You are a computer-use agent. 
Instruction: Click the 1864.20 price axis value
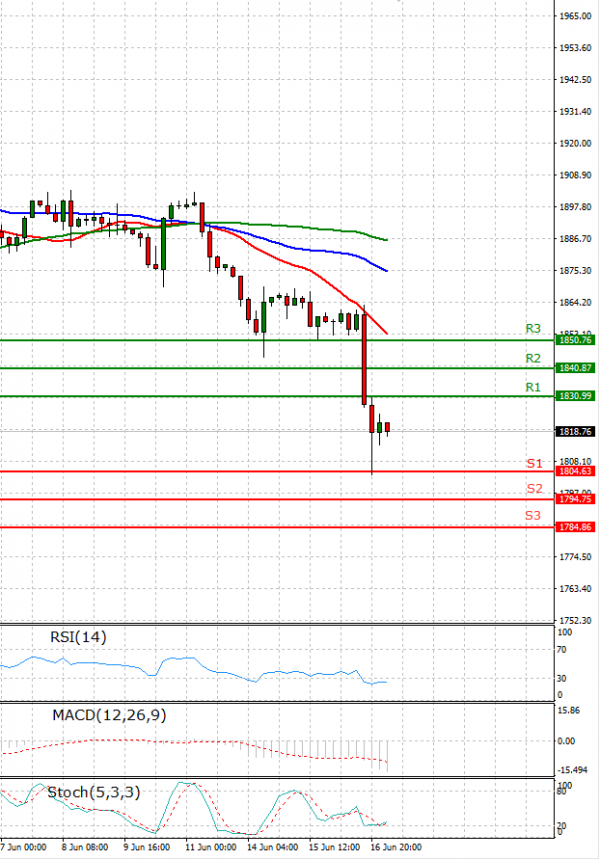pyautogui.click(x=575, y=303)
